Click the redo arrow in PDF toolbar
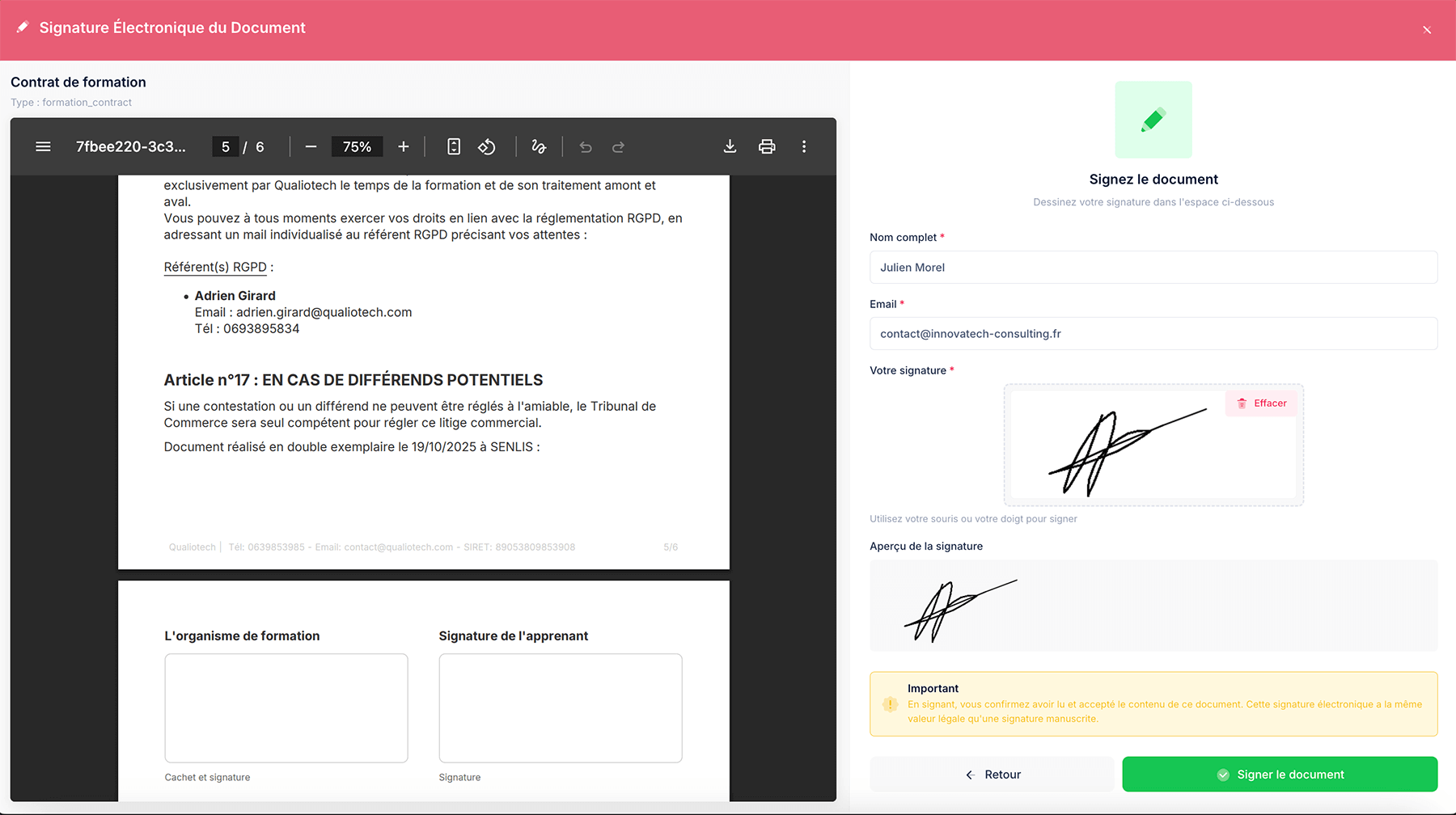The image size is (1456, 815). 619,146
